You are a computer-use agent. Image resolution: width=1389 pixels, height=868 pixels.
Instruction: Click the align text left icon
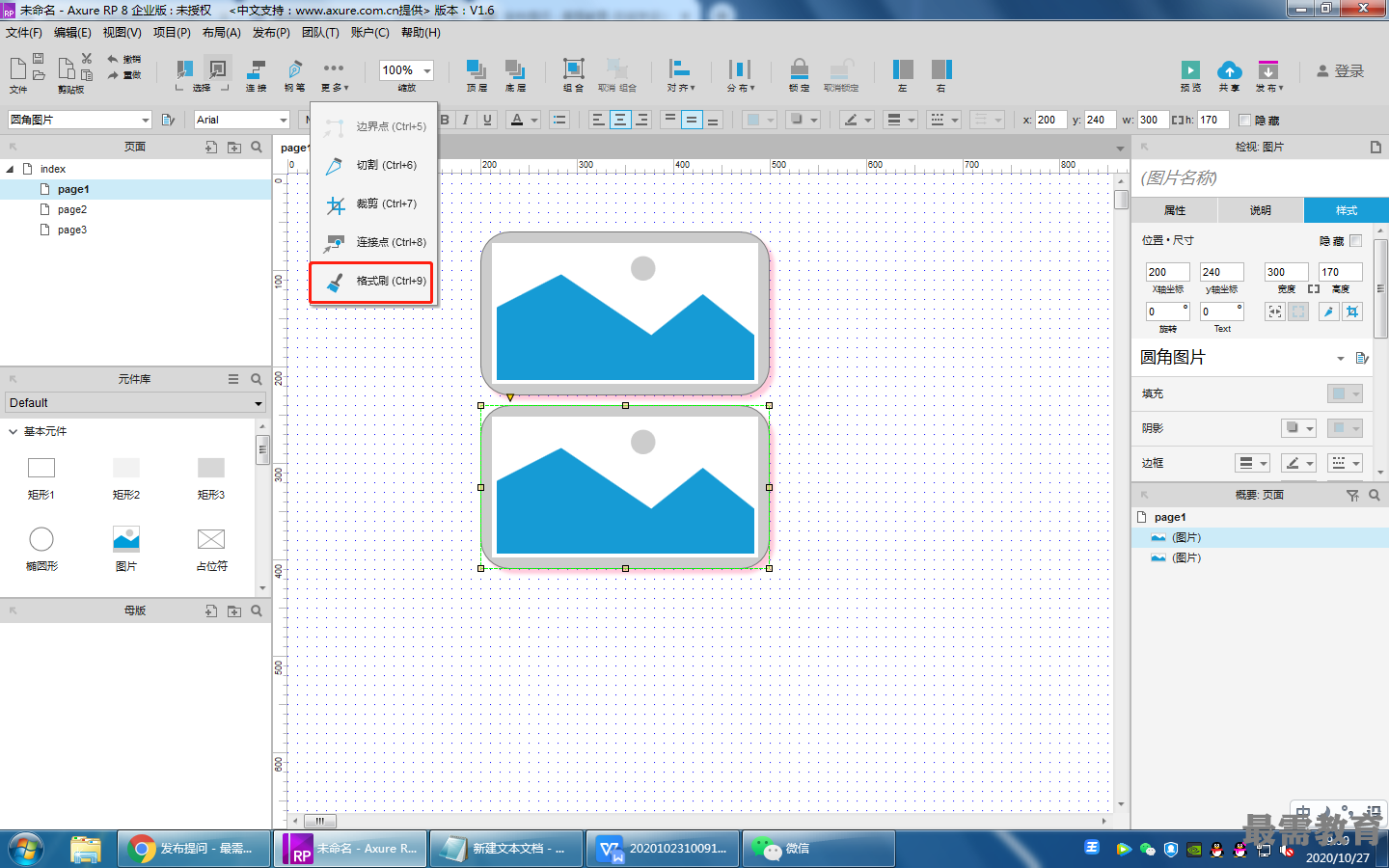tap(598, 120)
